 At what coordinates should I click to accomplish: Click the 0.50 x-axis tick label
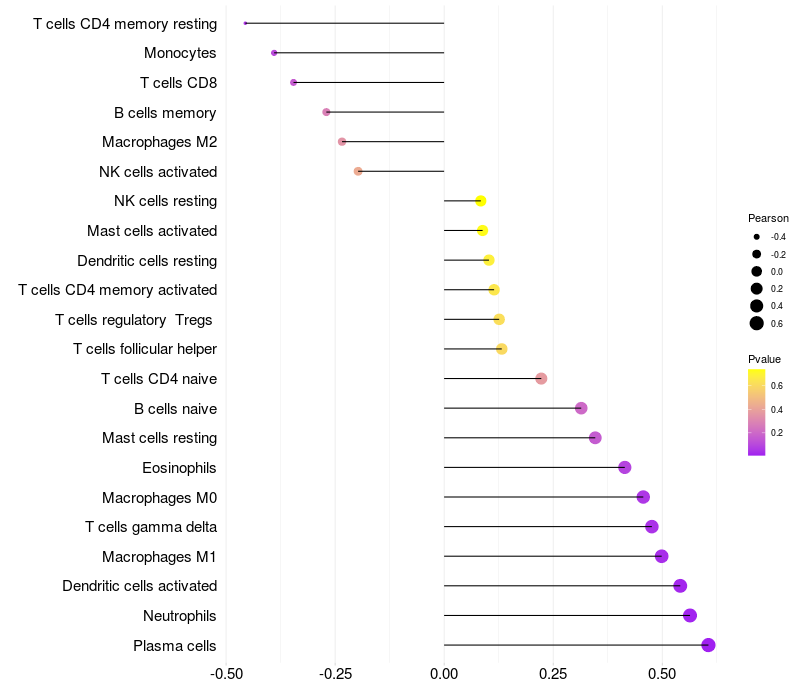coord(661,673)
